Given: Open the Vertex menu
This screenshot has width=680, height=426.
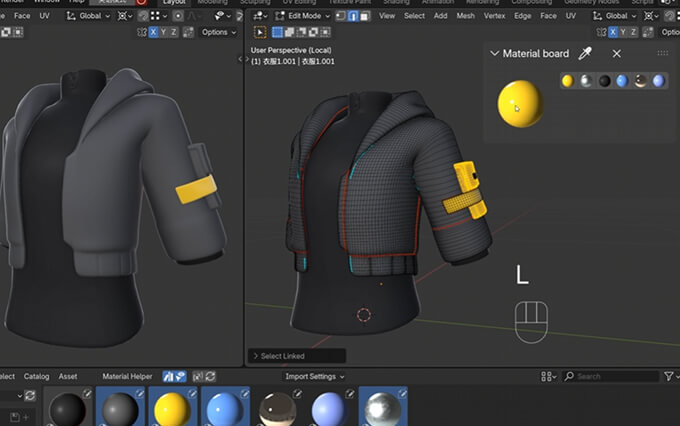Looking at the screenshot, I should 494,16.
